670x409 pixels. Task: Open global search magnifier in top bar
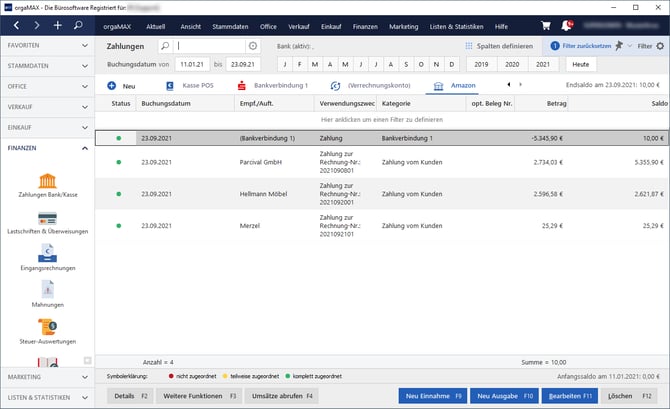78,26
